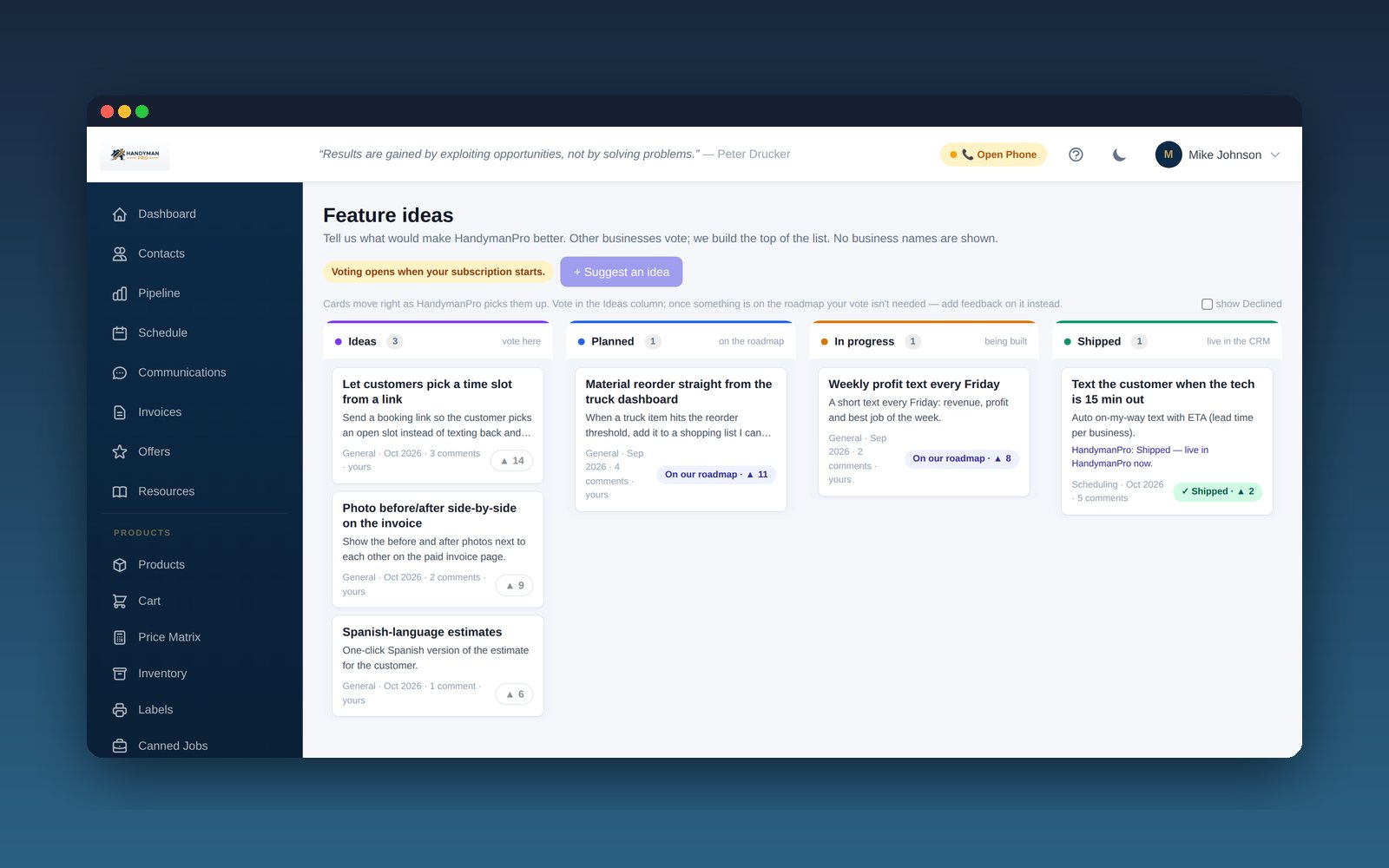The image size is (1389, 868).
Task: Enable the show Declined checkbox
Action: click(x=1207, y=304)
